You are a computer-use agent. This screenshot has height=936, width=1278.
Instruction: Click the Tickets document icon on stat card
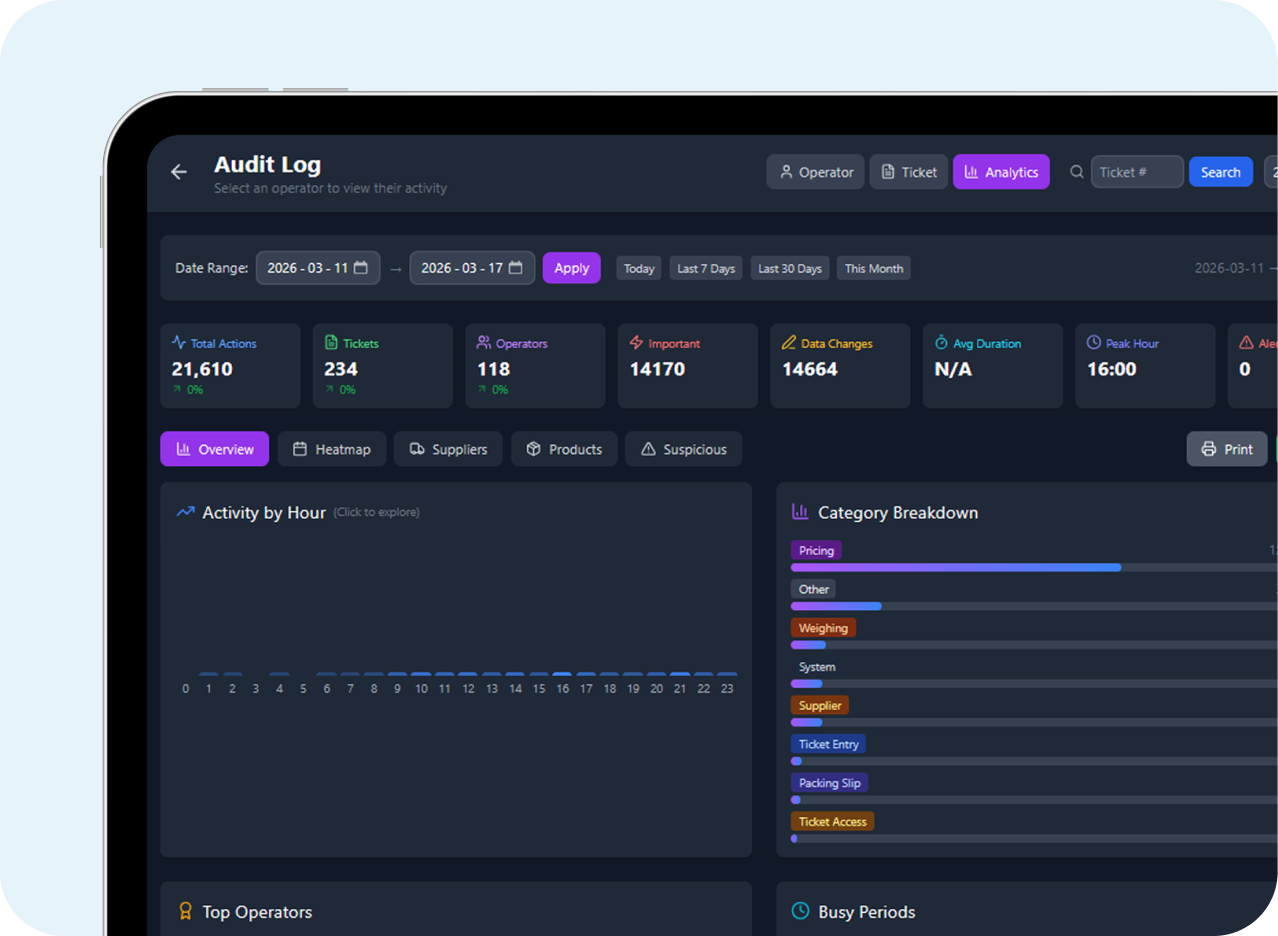(331, 342)
